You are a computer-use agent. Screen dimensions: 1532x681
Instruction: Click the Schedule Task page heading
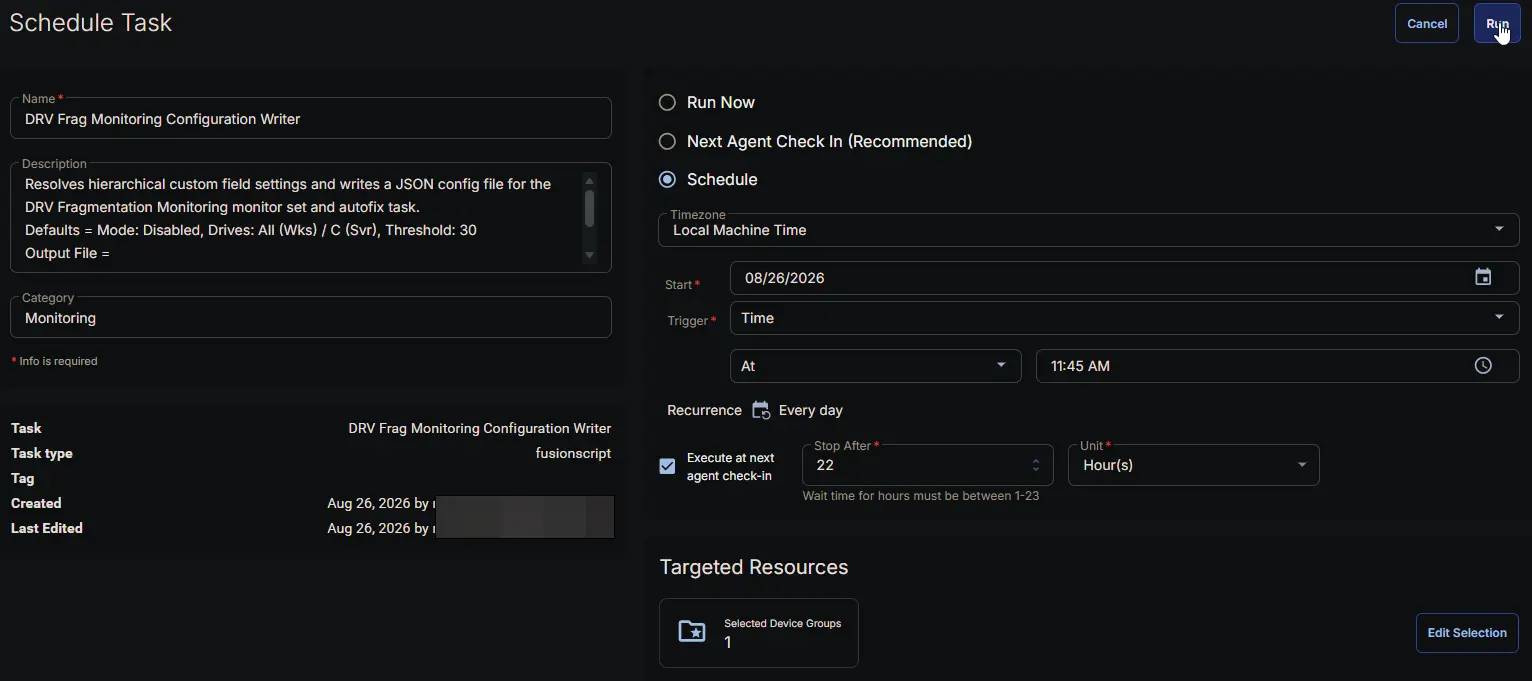[x=91, y=22]
